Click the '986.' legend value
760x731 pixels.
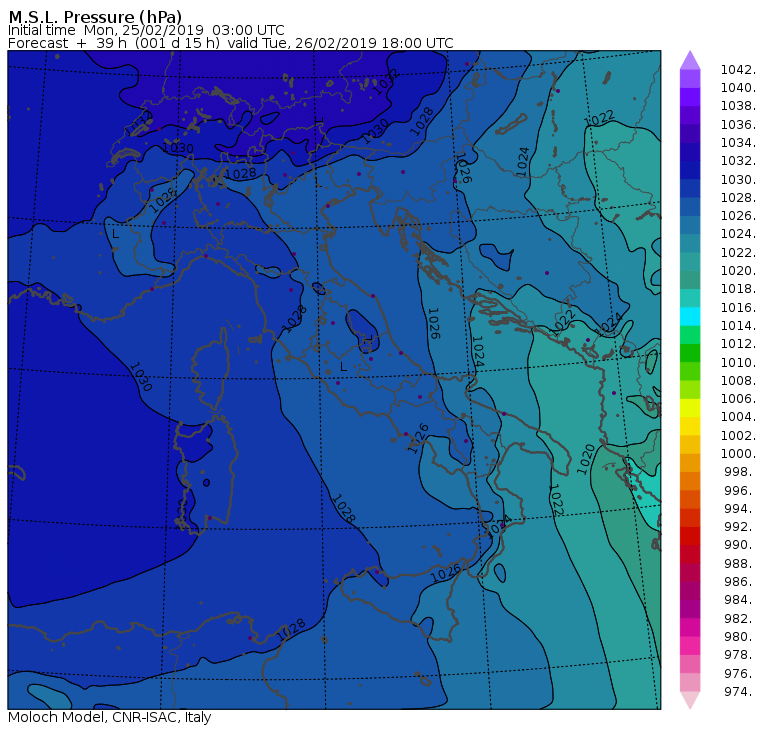(740, 581)
